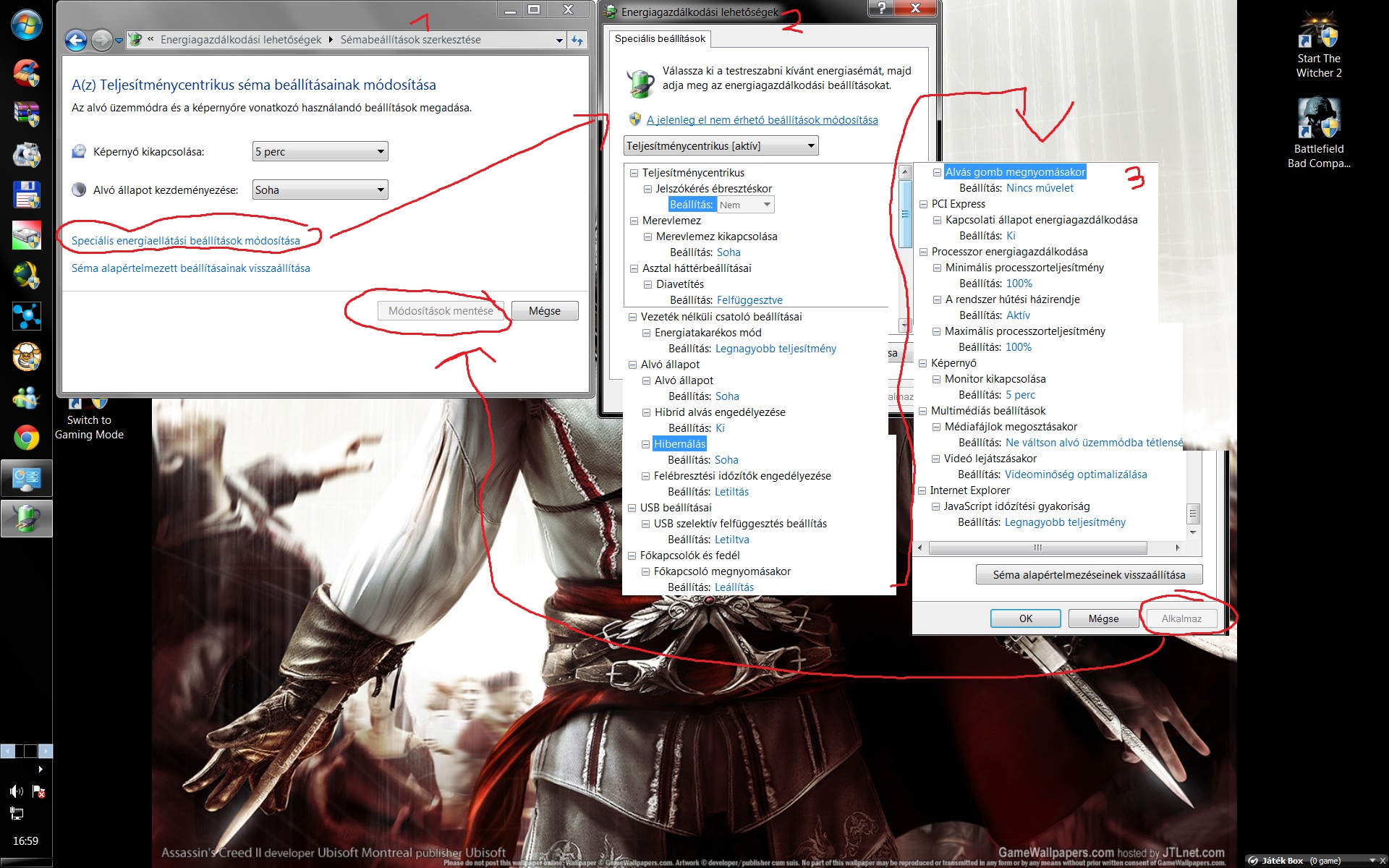Viewport: 1389px width, 868px height.
Task: Click the help question mark in power dialog
Action: click(x=880, y=8)
